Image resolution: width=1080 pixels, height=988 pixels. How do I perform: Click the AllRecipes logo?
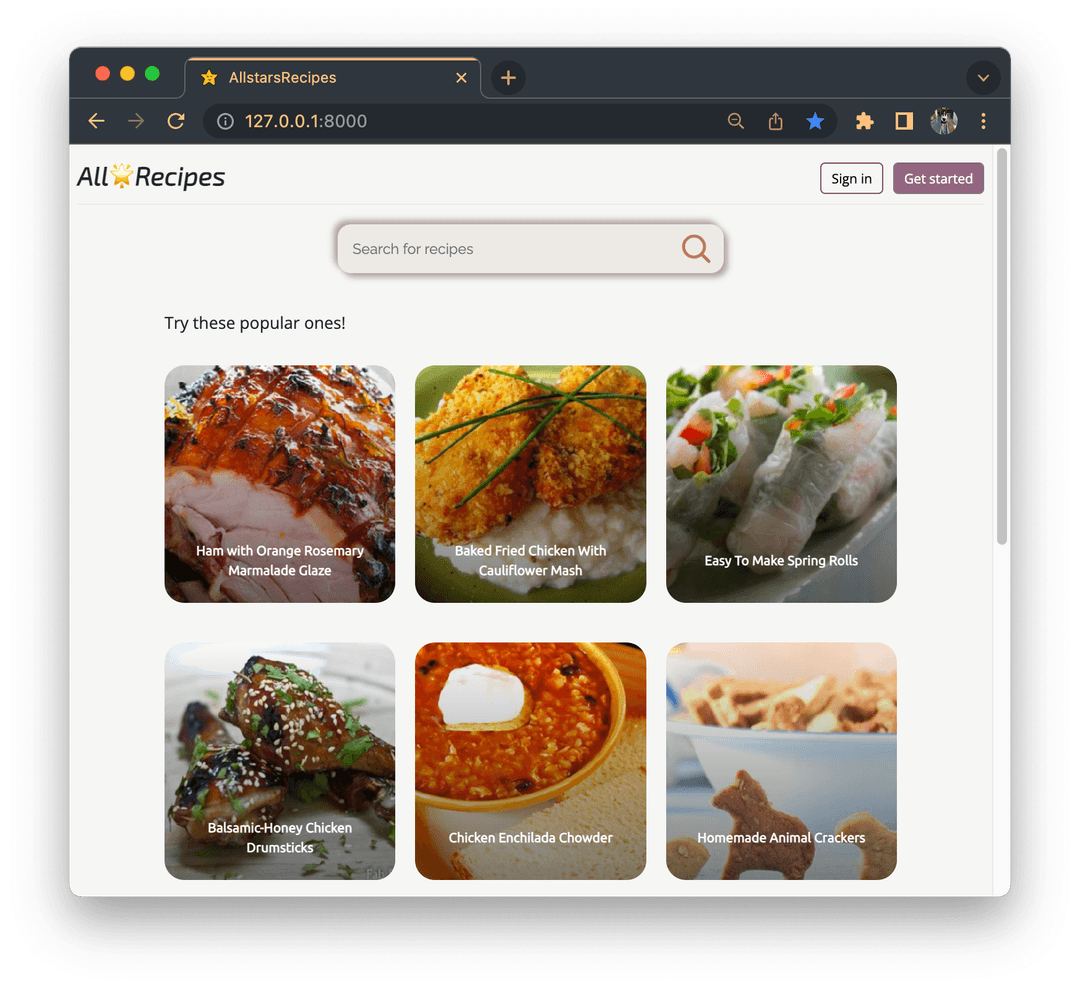pyautogui.click(x=150, y=176)
